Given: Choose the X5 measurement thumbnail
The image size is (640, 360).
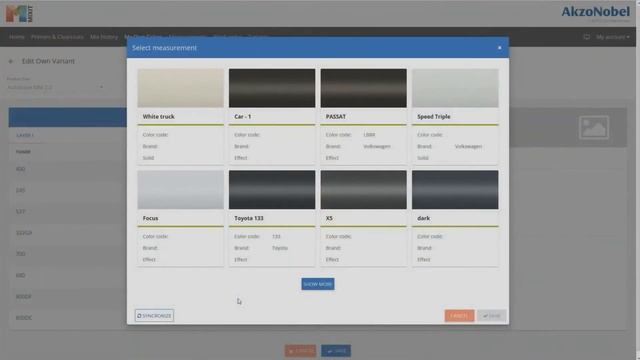Looking at the screenshot, I should coord(363,190).
